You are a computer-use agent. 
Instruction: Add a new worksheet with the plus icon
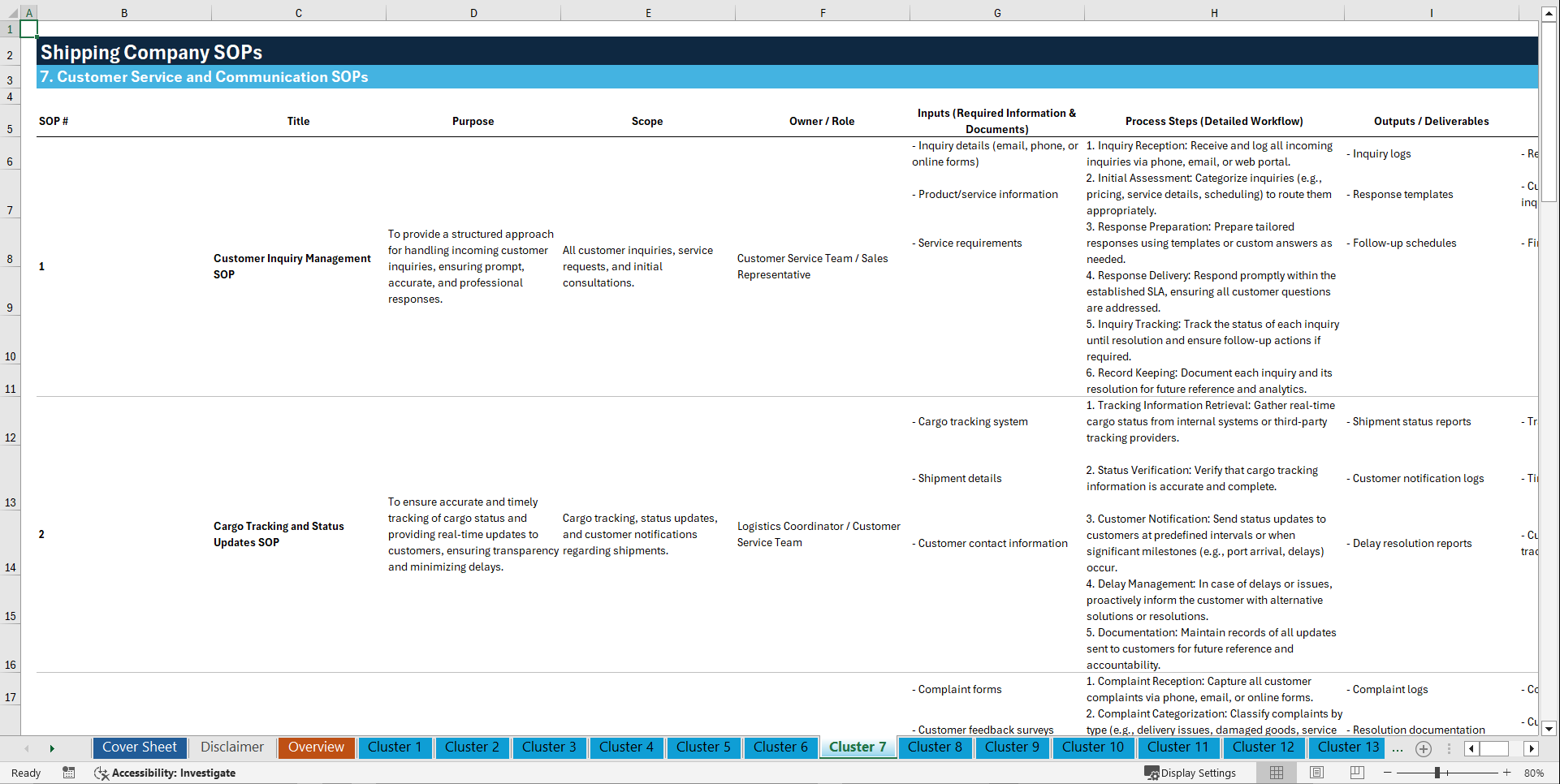point(1423,748)
